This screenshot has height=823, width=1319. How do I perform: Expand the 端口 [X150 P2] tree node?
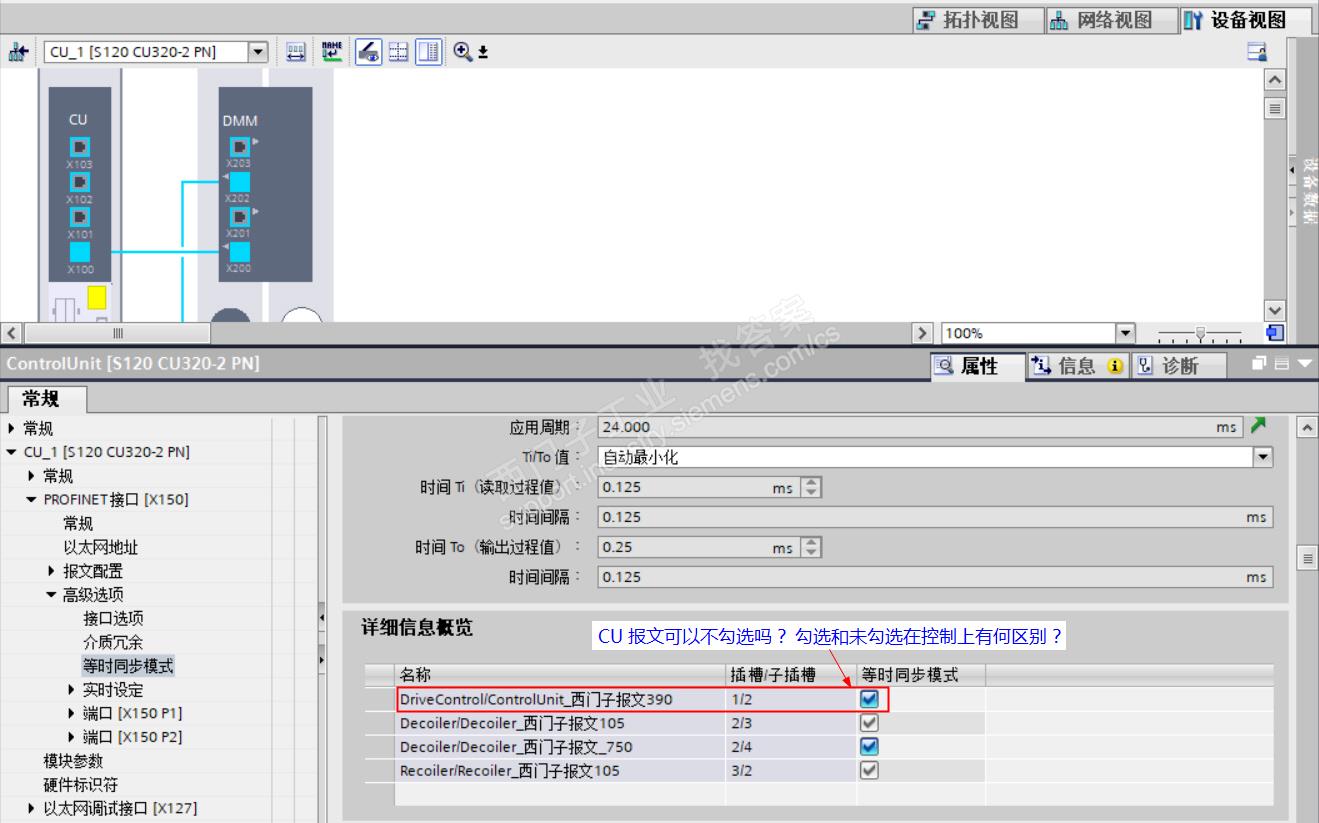(71, 737)
